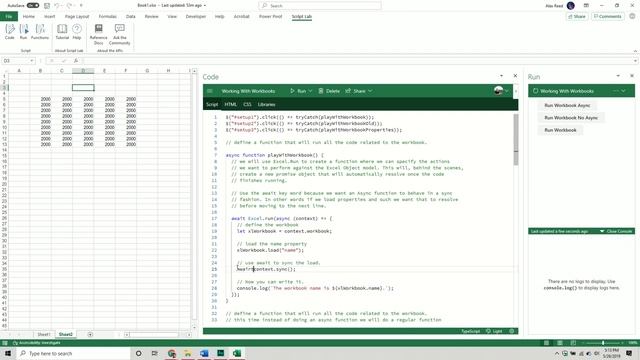The height and width of the screenshot is (360, 640).
Task: Switch to the Home ribbon tab
Action: click(x=29, y=16)
